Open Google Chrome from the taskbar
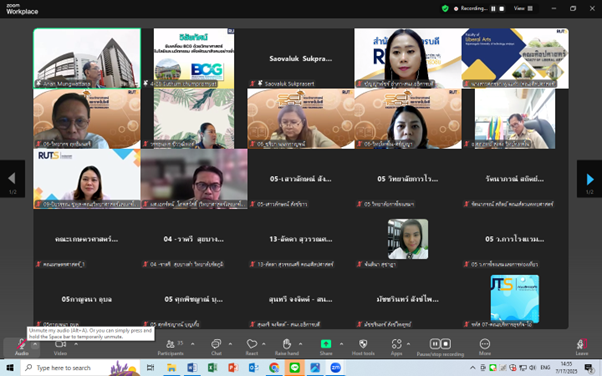This screenshot has height=376, width=602. point(274,368)
